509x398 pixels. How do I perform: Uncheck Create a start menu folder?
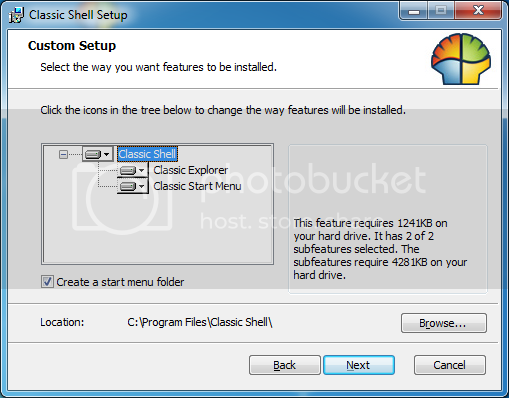[x=47, y=282]
